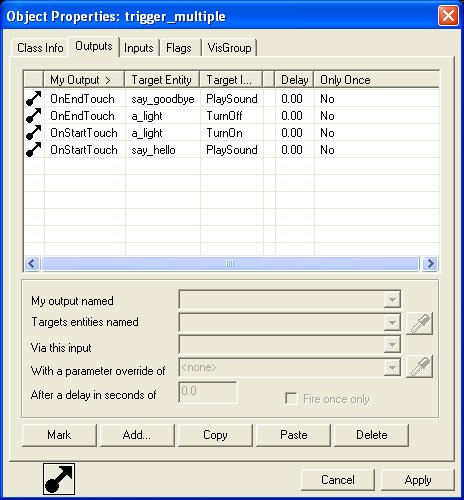
Task: Click the Target Entity column header
Action: (162, 80)
